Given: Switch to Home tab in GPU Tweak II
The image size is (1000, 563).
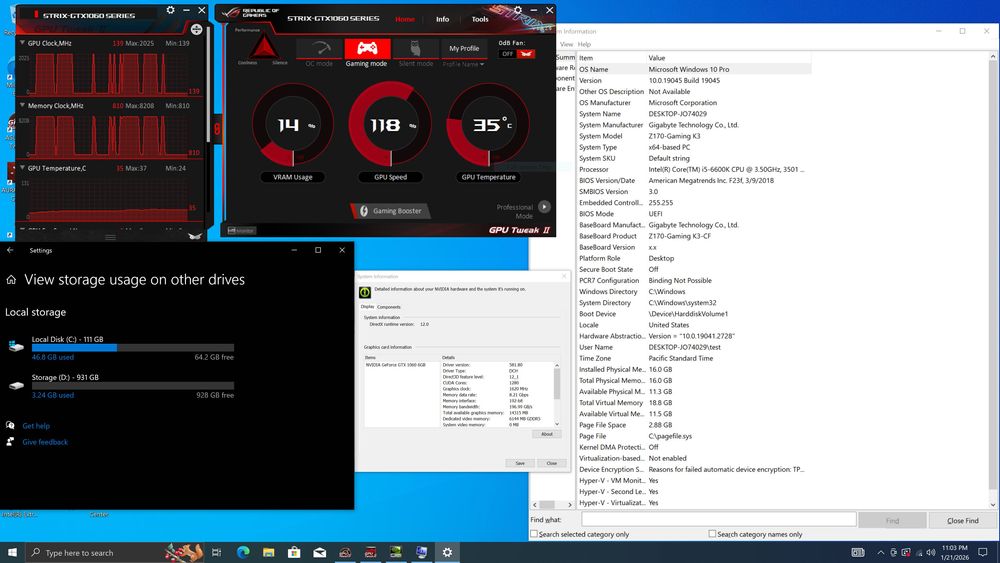Looking at the screenshot, I should pyautogui.click(x=405, y=19).
